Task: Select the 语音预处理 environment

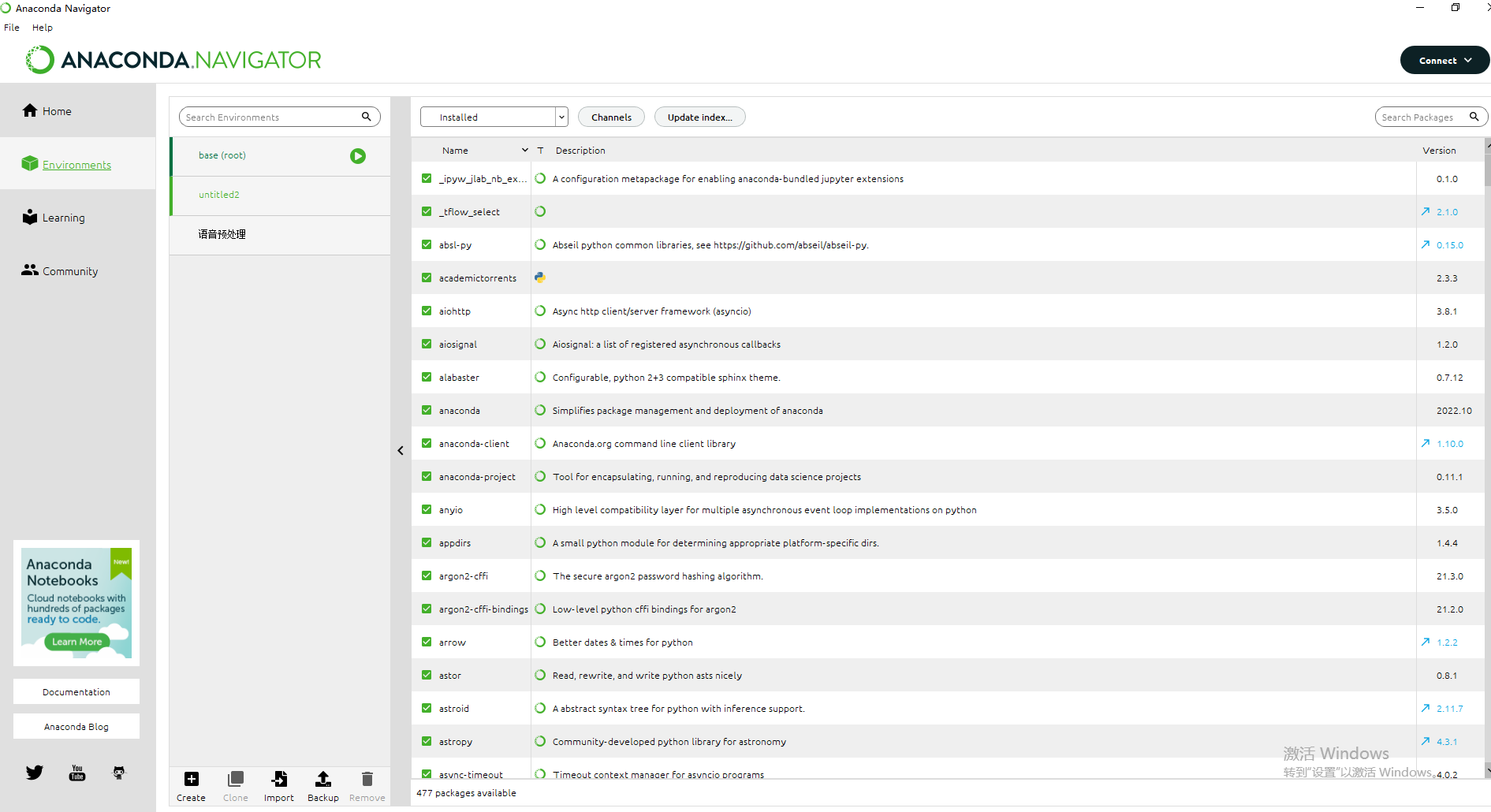Action: coord(280,235)
